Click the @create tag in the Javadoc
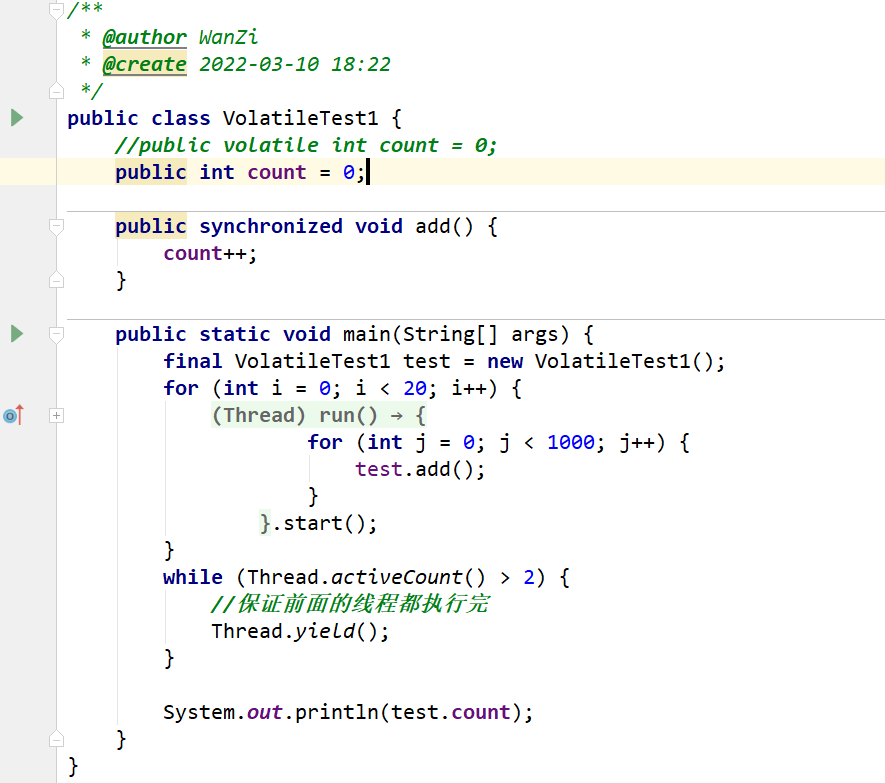This screenshot has height=783, width=885. tap(143, 64)
